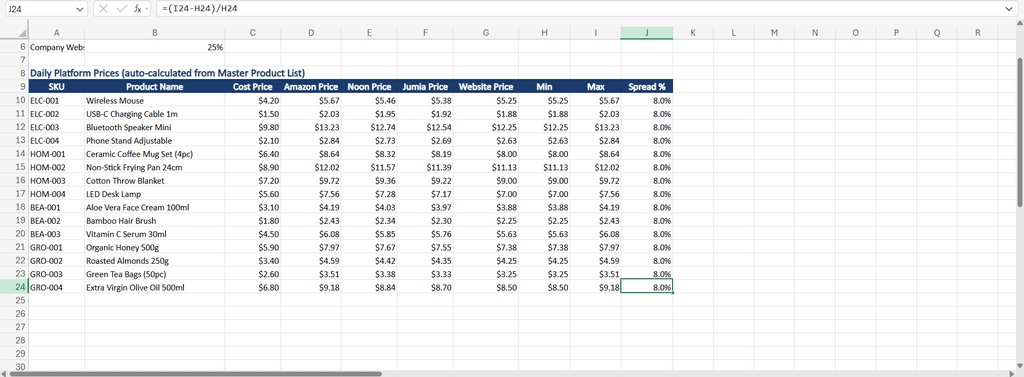Select column R header
Screen dimensions: 1024x377
(978, 33)
